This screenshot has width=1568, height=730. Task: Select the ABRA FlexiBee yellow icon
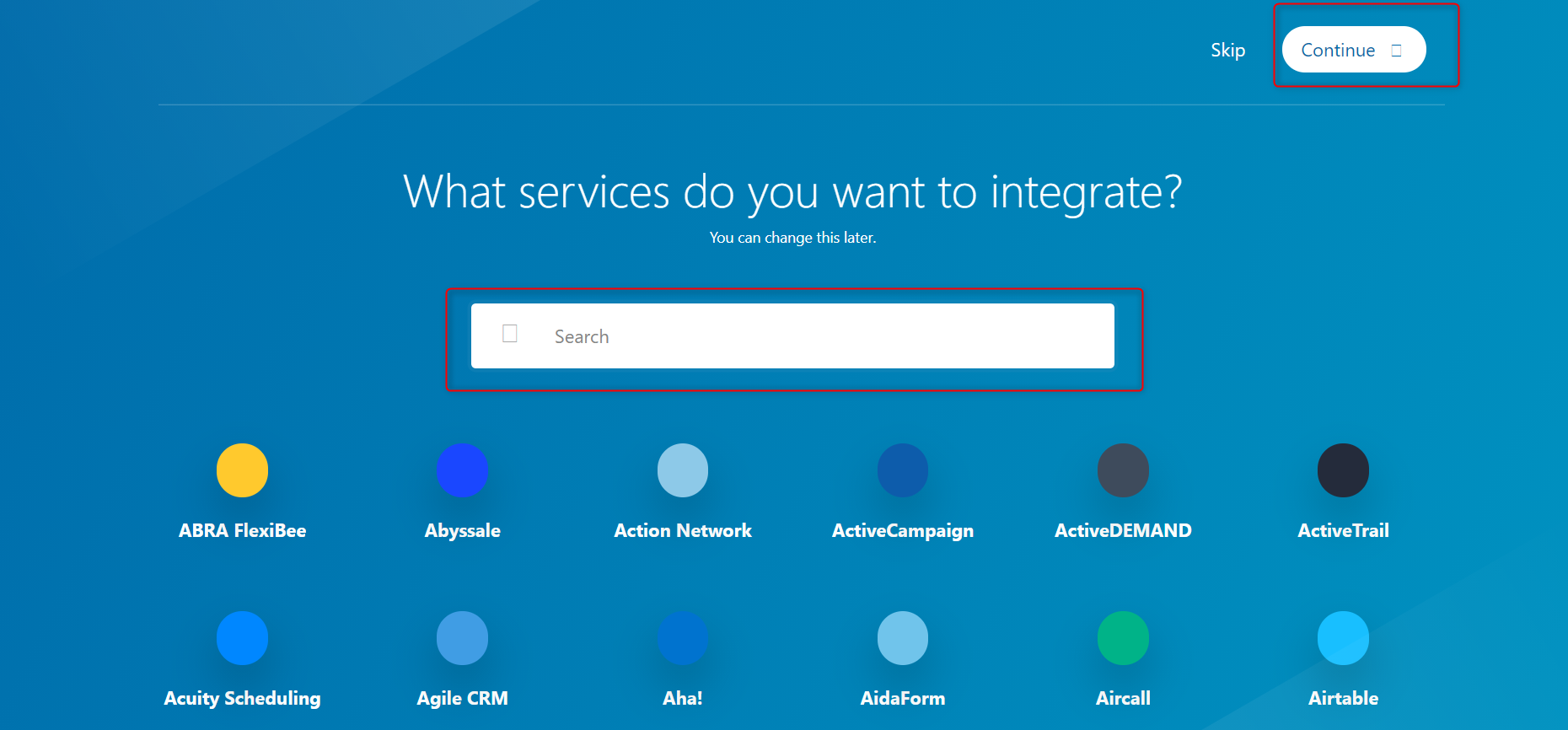[x=242, y=470]
